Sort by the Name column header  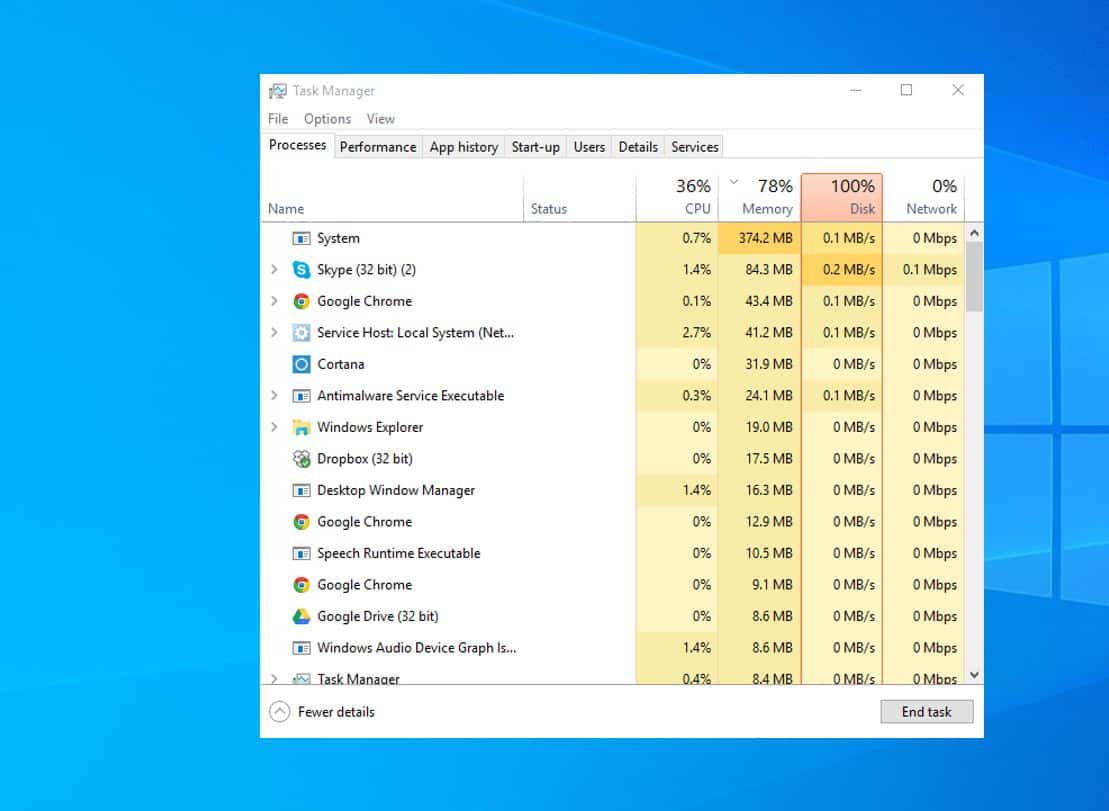pos(393,199)
